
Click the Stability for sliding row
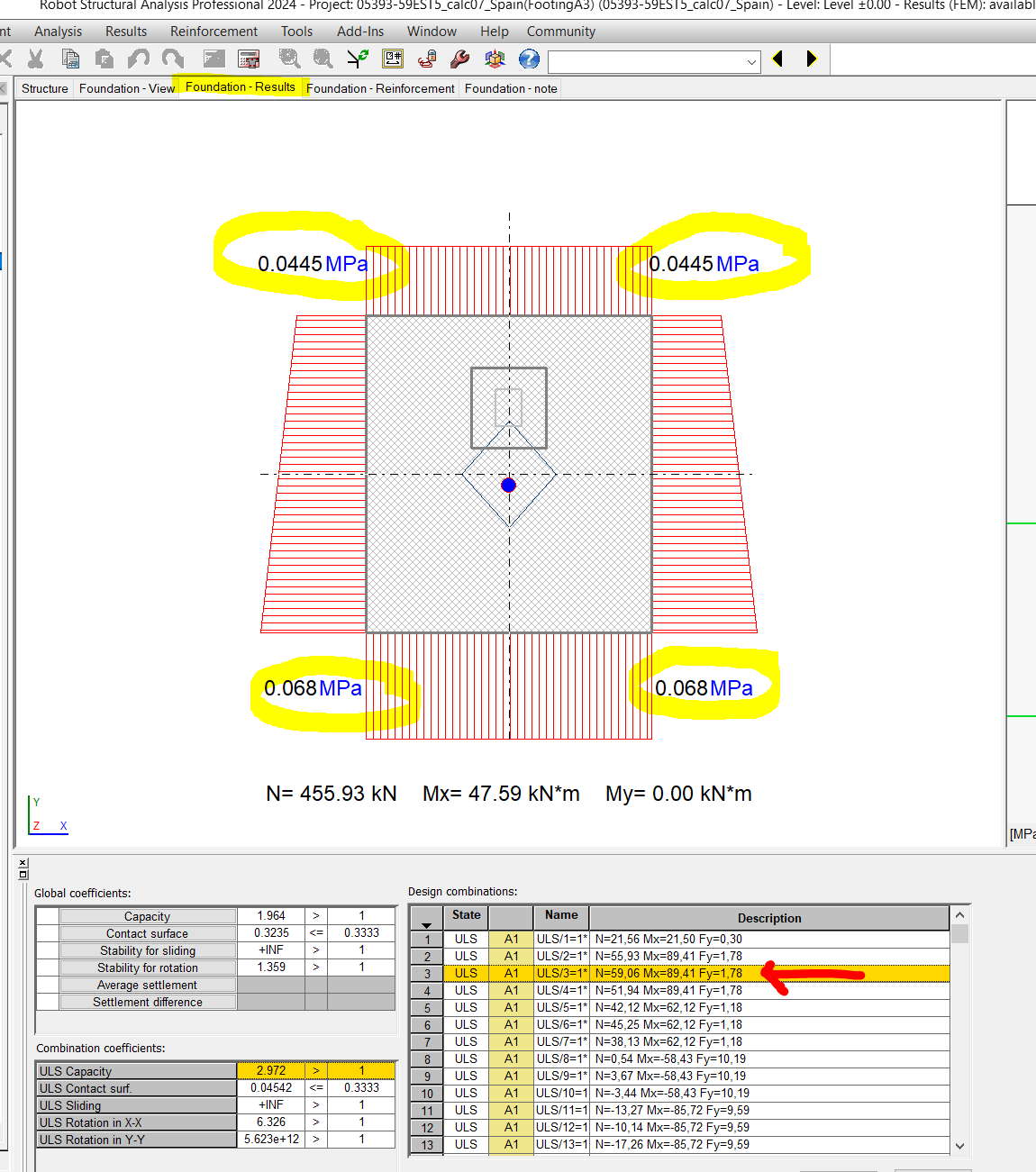pos(216,950)
